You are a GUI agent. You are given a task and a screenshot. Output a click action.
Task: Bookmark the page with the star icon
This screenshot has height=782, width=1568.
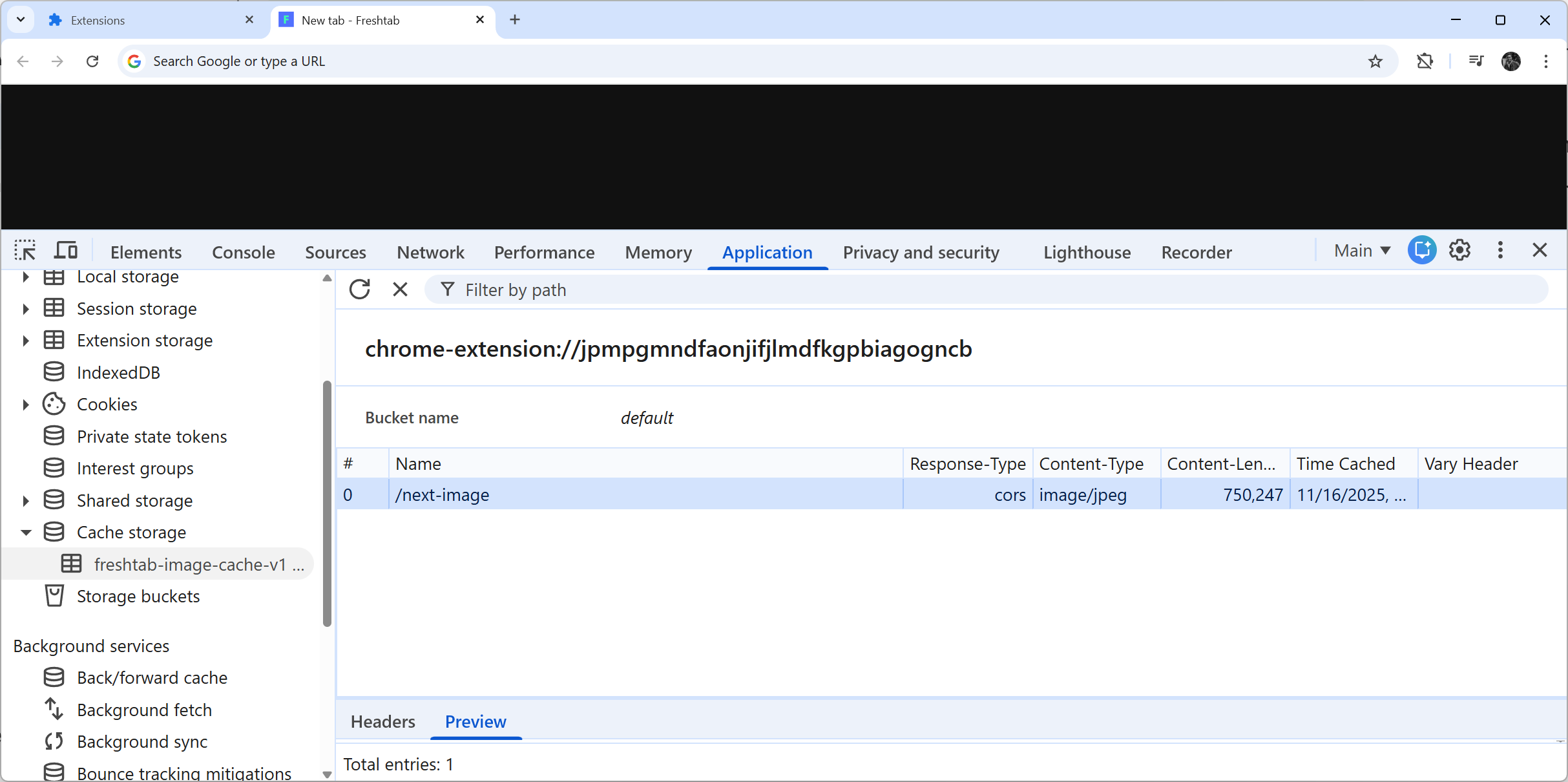tap(1375, 61)
